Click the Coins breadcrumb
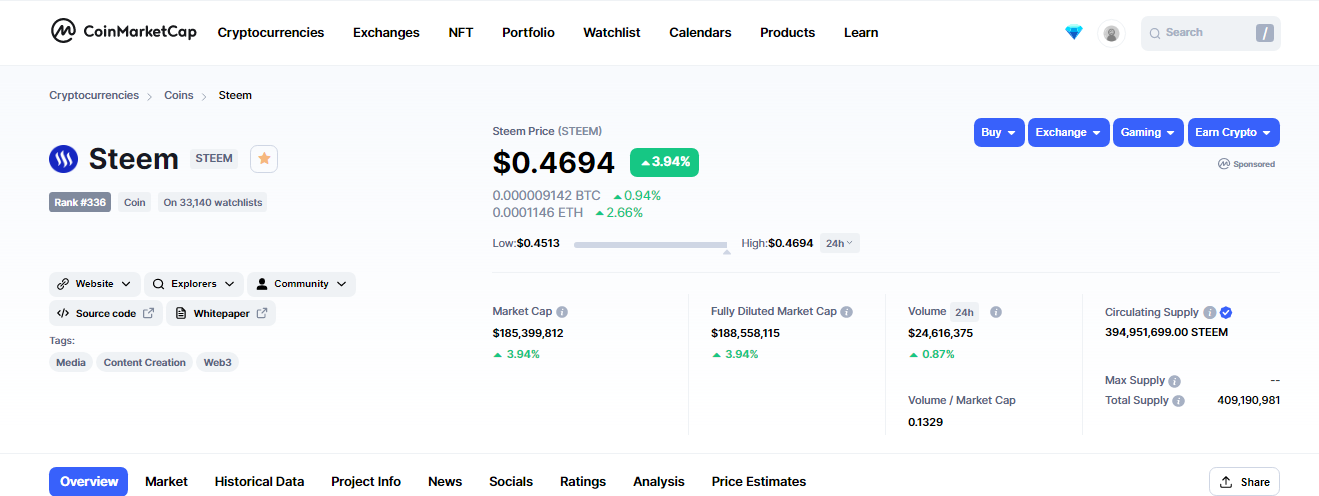1319x496 pixels. [179, 95]
